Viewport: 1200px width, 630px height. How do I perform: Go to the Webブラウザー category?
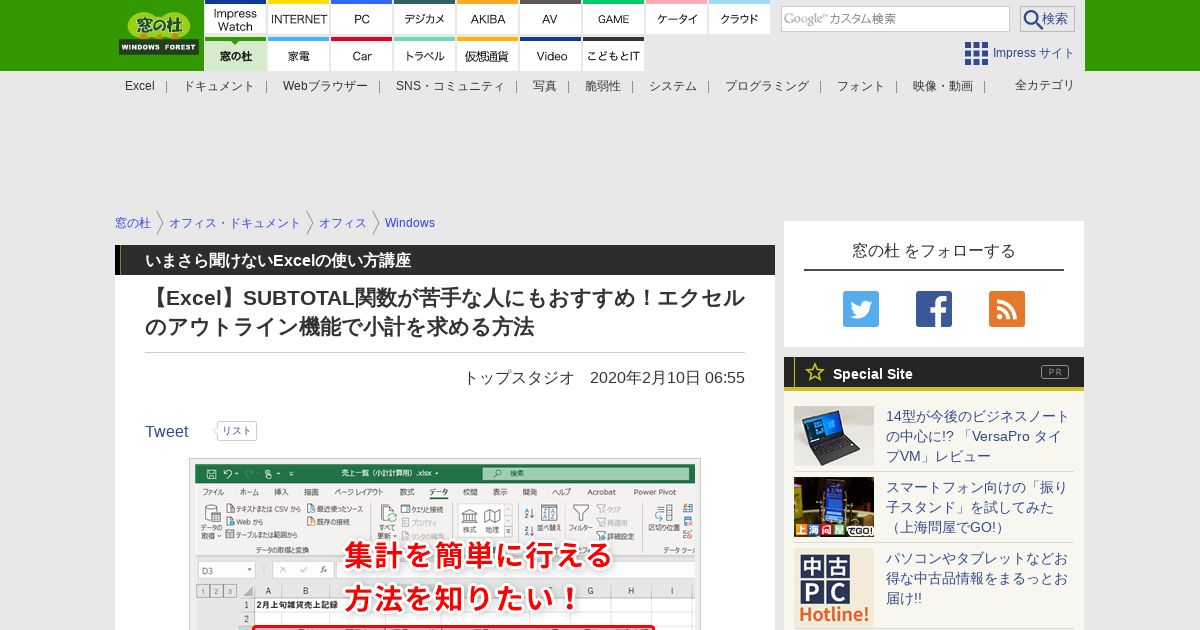pos(325,86)
